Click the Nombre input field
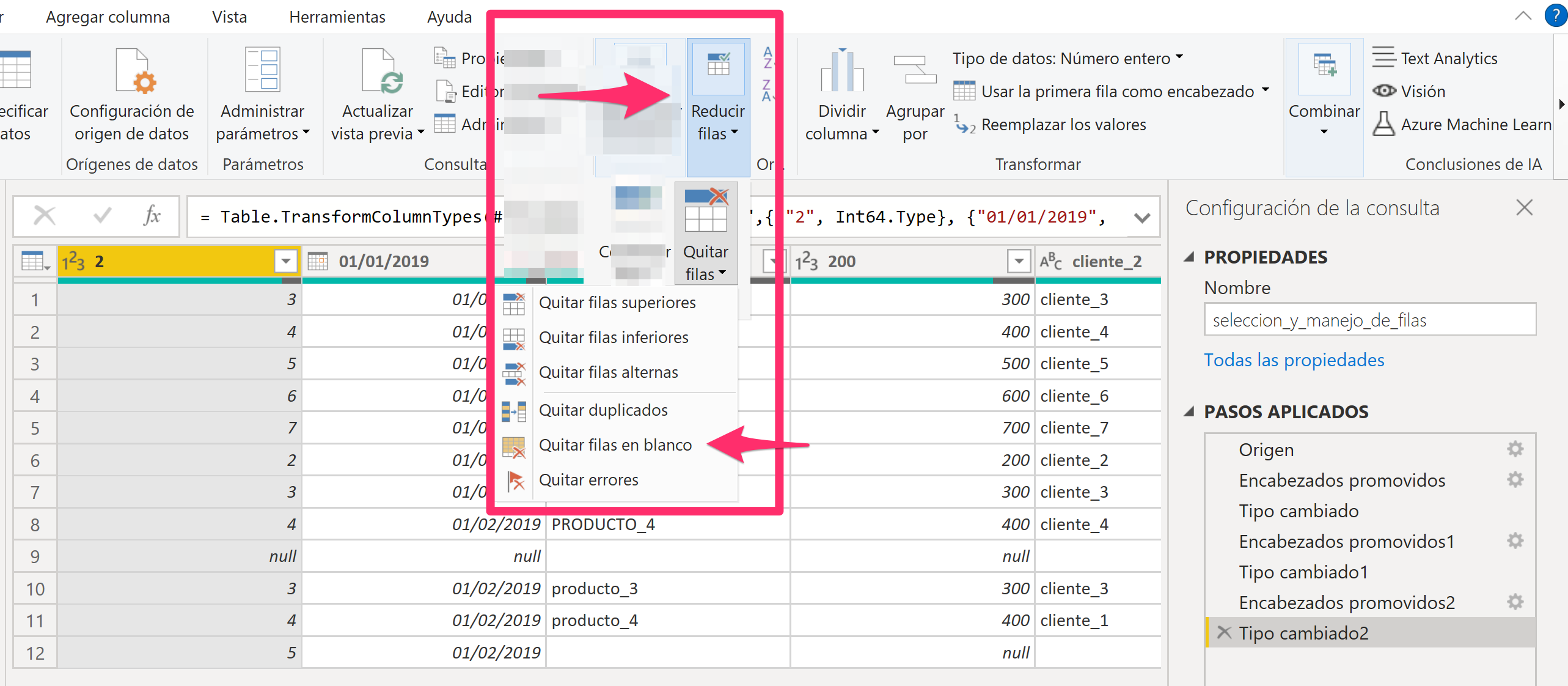The width and height of the screenshot is (1568, 686). pos(1370,320)
